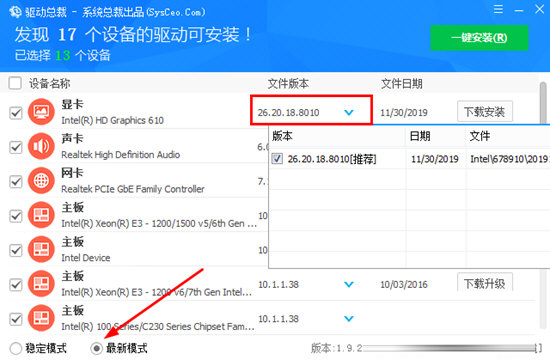The image size is (550, 360).
Task: Click the 一键安装(R) green button
Action: (x=479, y=38)
